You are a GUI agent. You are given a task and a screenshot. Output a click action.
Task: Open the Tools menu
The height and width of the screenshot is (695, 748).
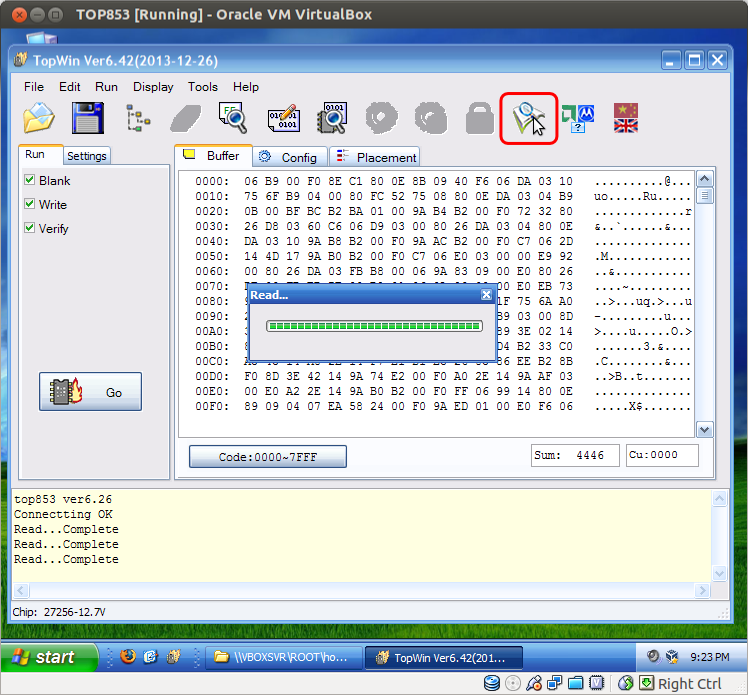click(x=203, y=87)
